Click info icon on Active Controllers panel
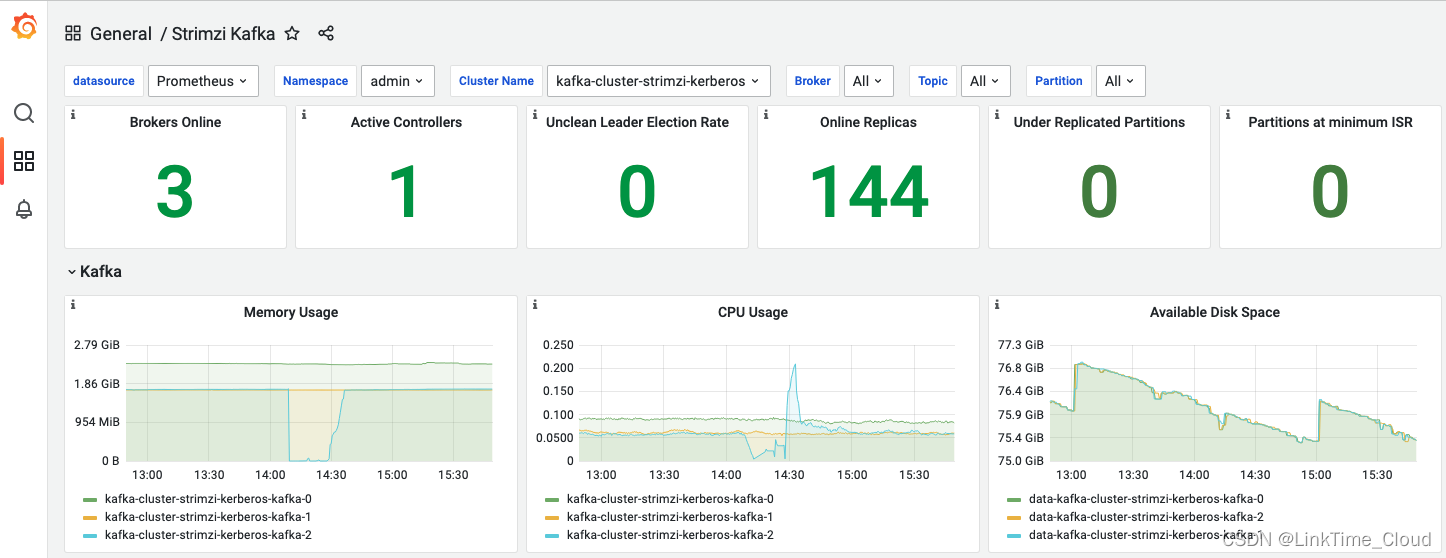 tap(304, 115)
